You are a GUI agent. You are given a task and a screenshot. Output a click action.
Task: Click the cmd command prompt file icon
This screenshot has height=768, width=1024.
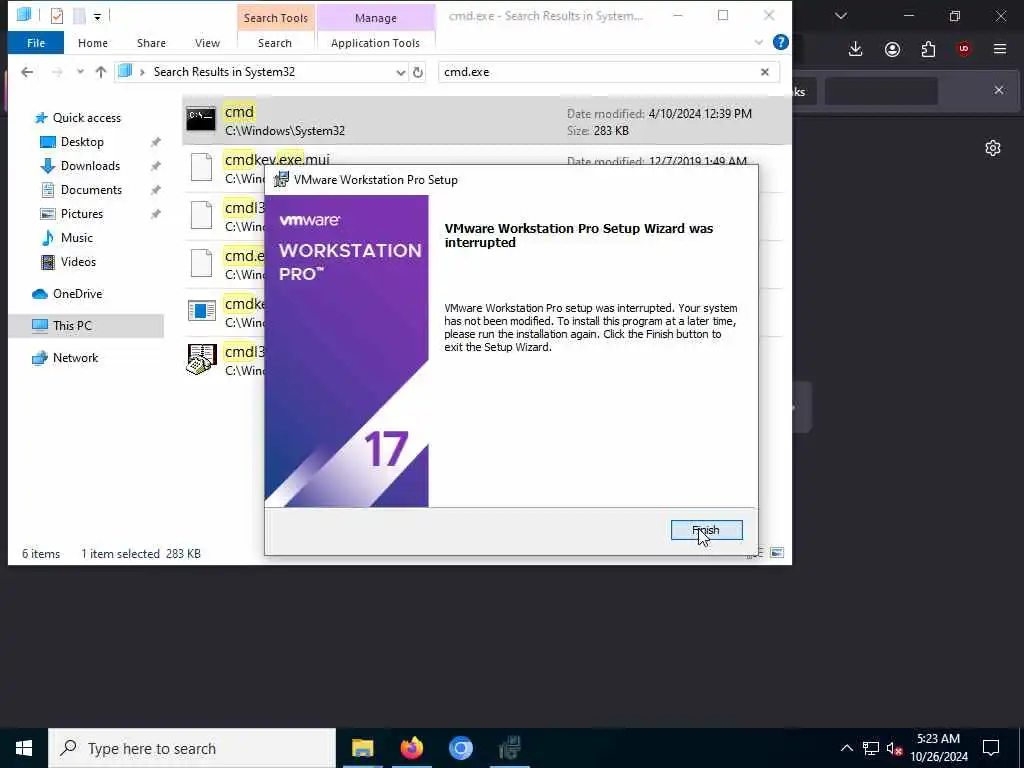[x=200, y=120]
